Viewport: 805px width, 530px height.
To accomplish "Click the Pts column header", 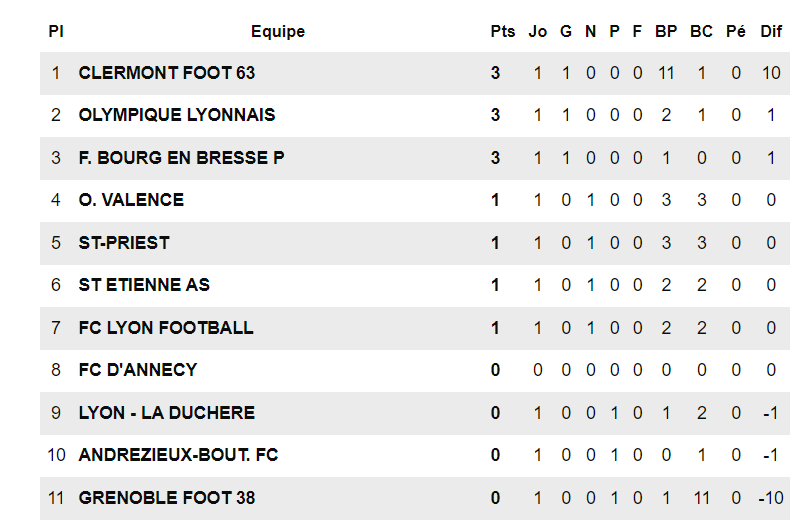I will pos(503,32).
